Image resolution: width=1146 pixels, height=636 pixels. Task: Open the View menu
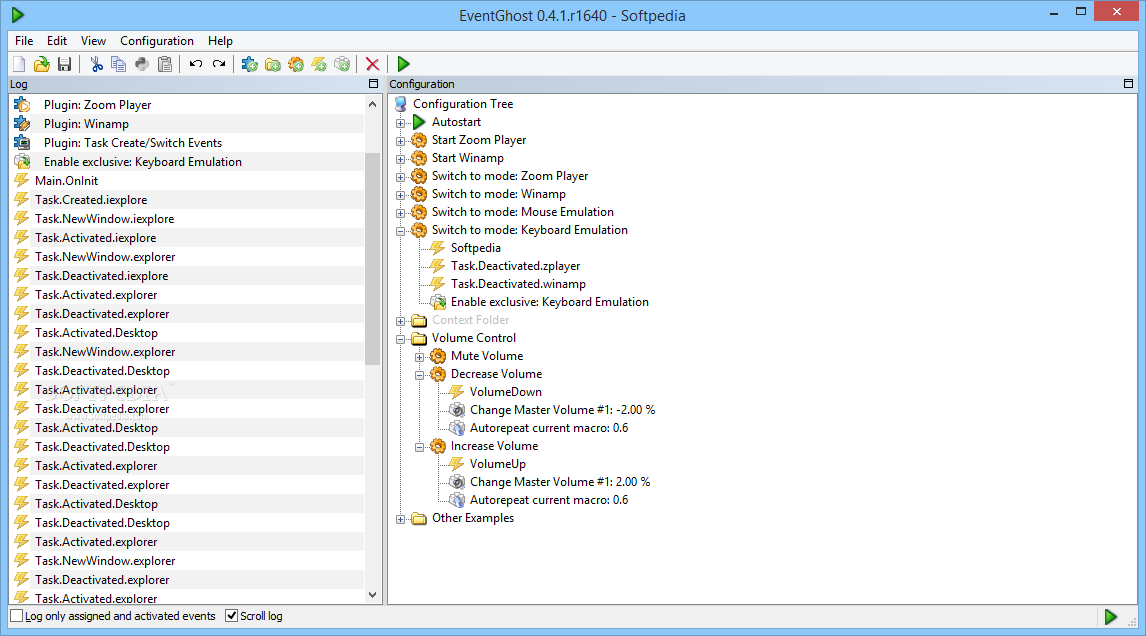(93, 41)
